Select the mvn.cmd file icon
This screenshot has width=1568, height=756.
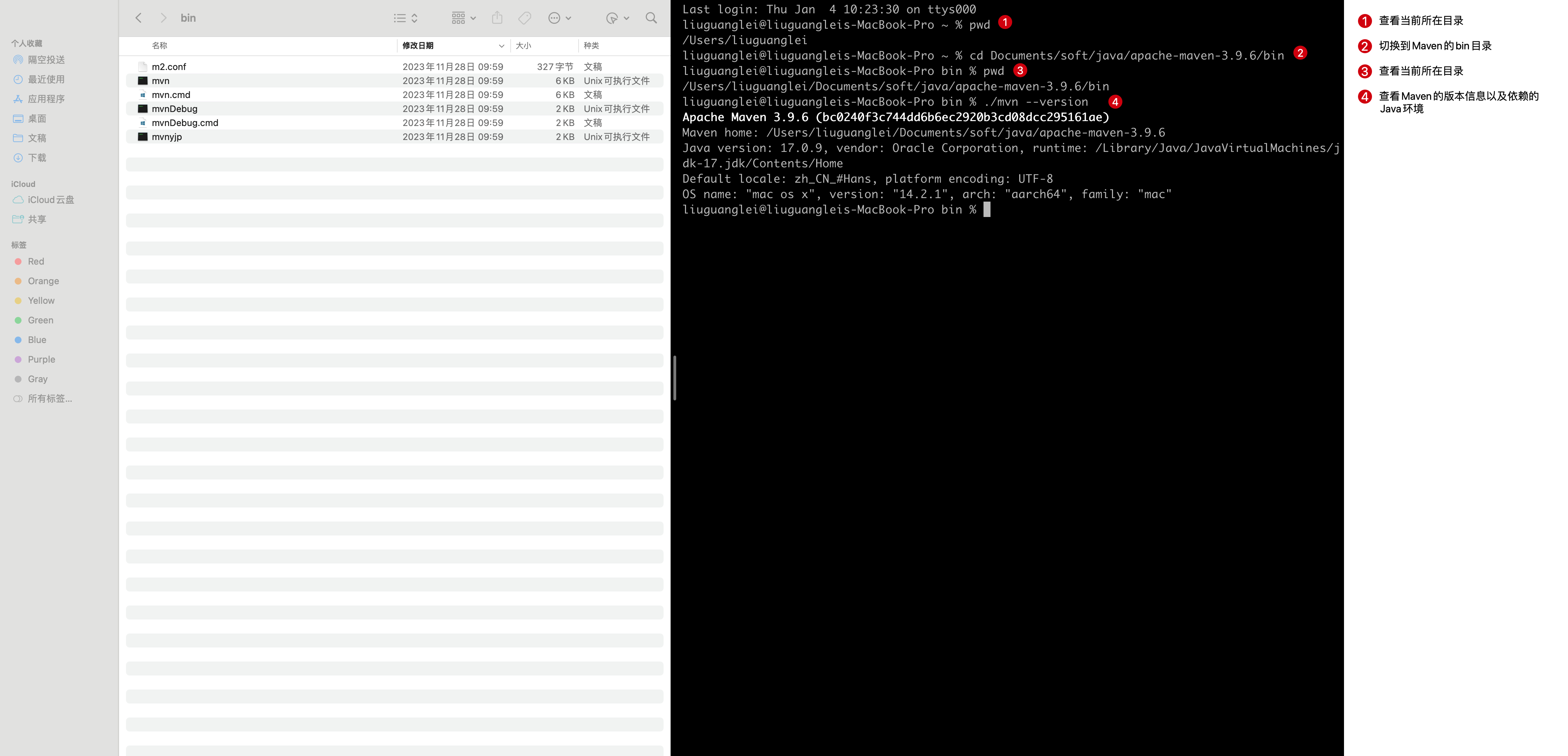point(142,95)
